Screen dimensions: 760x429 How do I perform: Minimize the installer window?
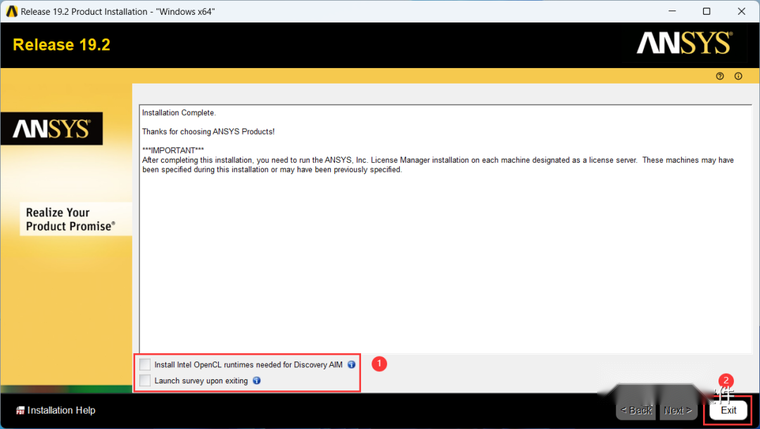pos(672,11)
